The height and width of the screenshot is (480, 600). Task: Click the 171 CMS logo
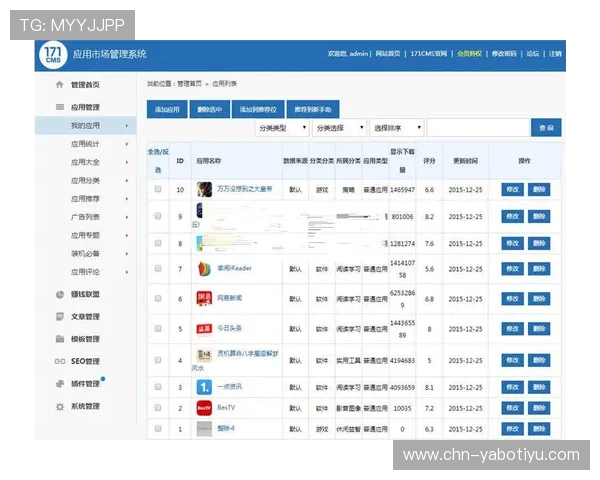pyautogui.click(x=53, y=55)
